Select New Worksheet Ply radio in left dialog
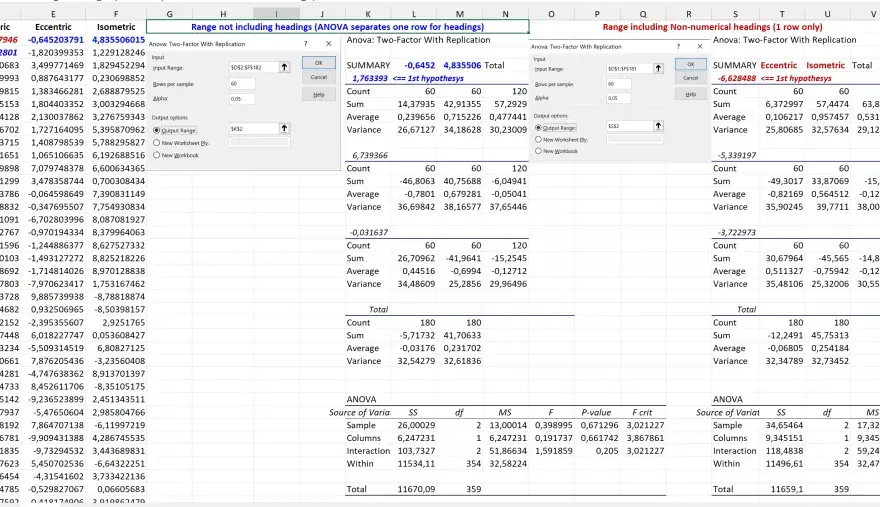 [x=157, y=143]
